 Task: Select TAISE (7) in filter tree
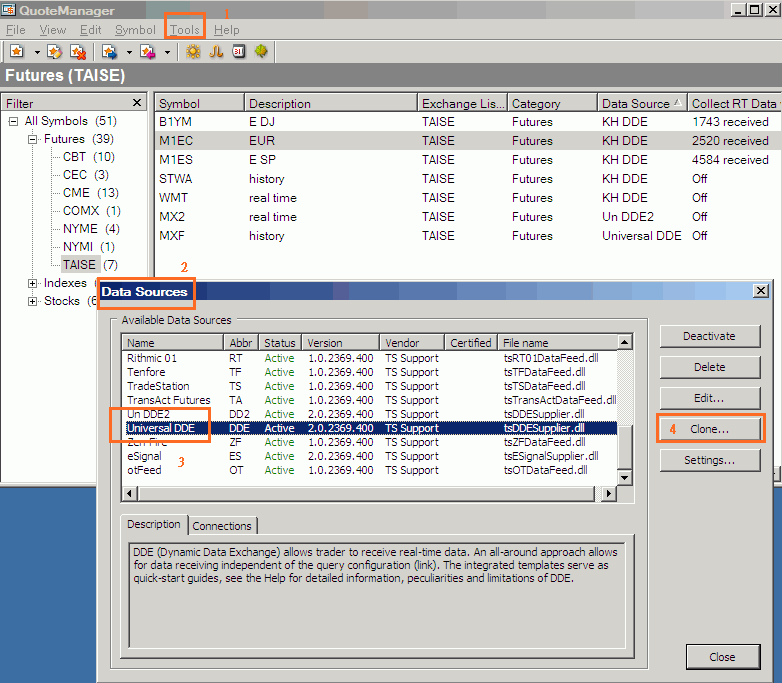point(90,264)
